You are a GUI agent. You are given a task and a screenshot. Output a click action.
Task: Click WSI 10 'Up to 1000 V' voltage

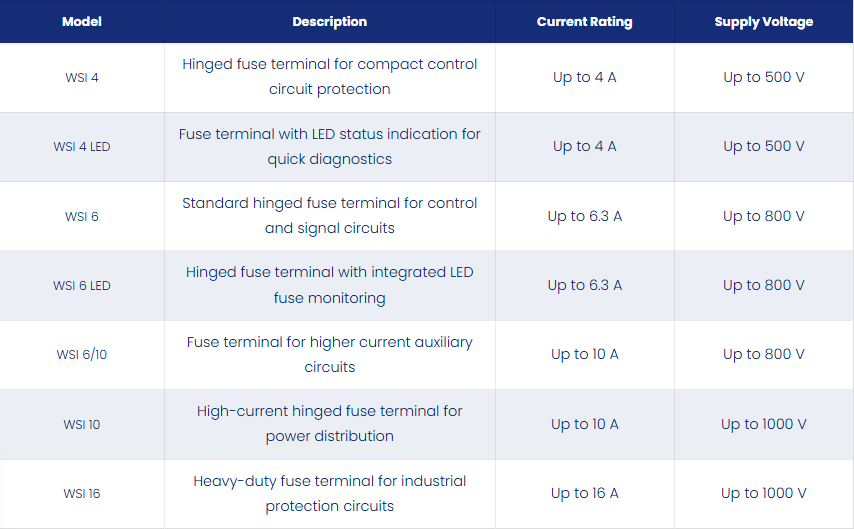click(x=764, y=424)
